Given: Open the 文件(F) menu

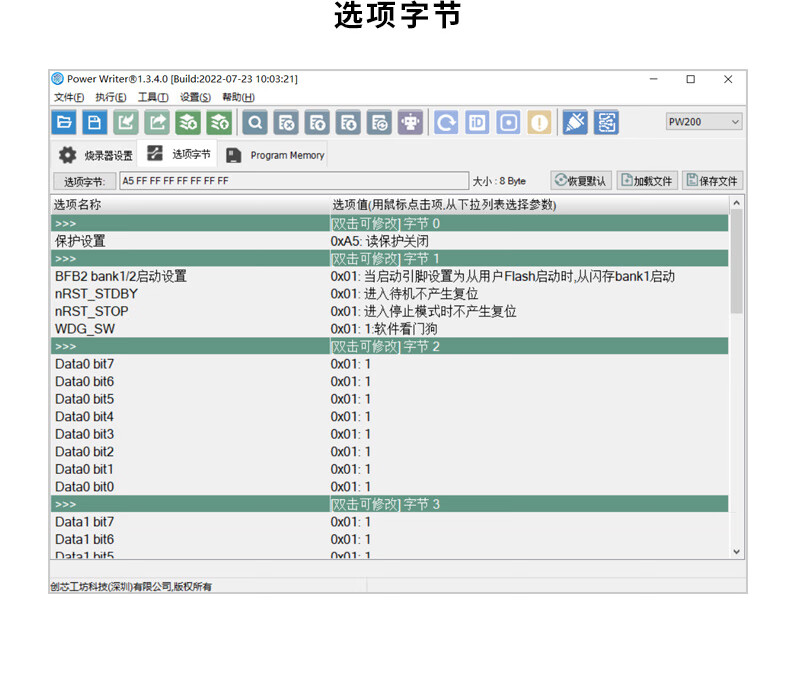Looking at the screenshot, I should 68,97.
